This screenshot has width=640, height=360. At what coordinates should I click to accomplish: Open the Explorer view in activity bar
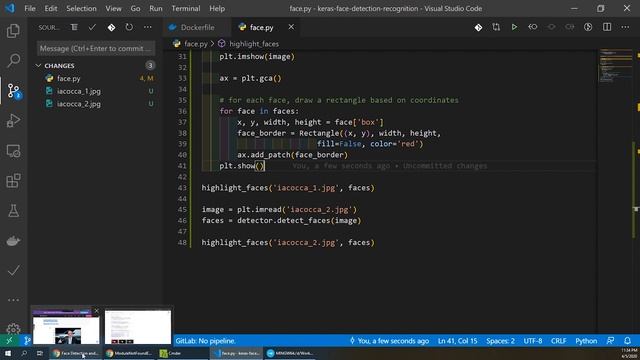pyautogui.click(x=13, y=31)
